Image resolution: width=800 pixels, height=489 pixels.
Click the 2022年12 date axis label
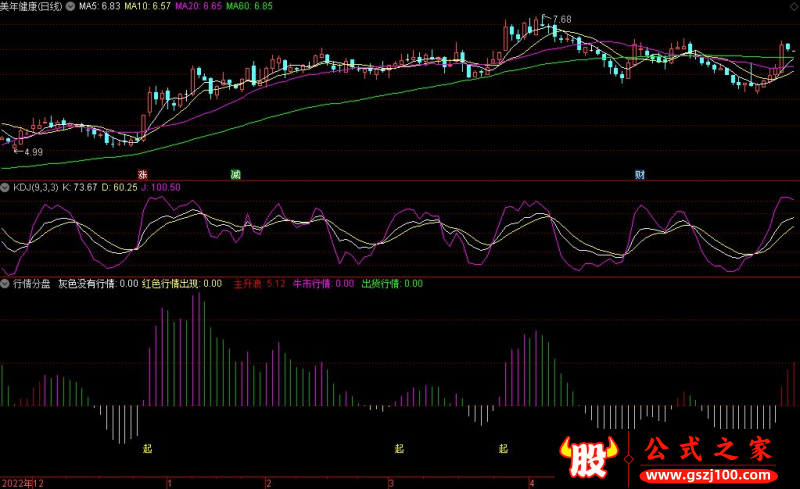point(22,483)
